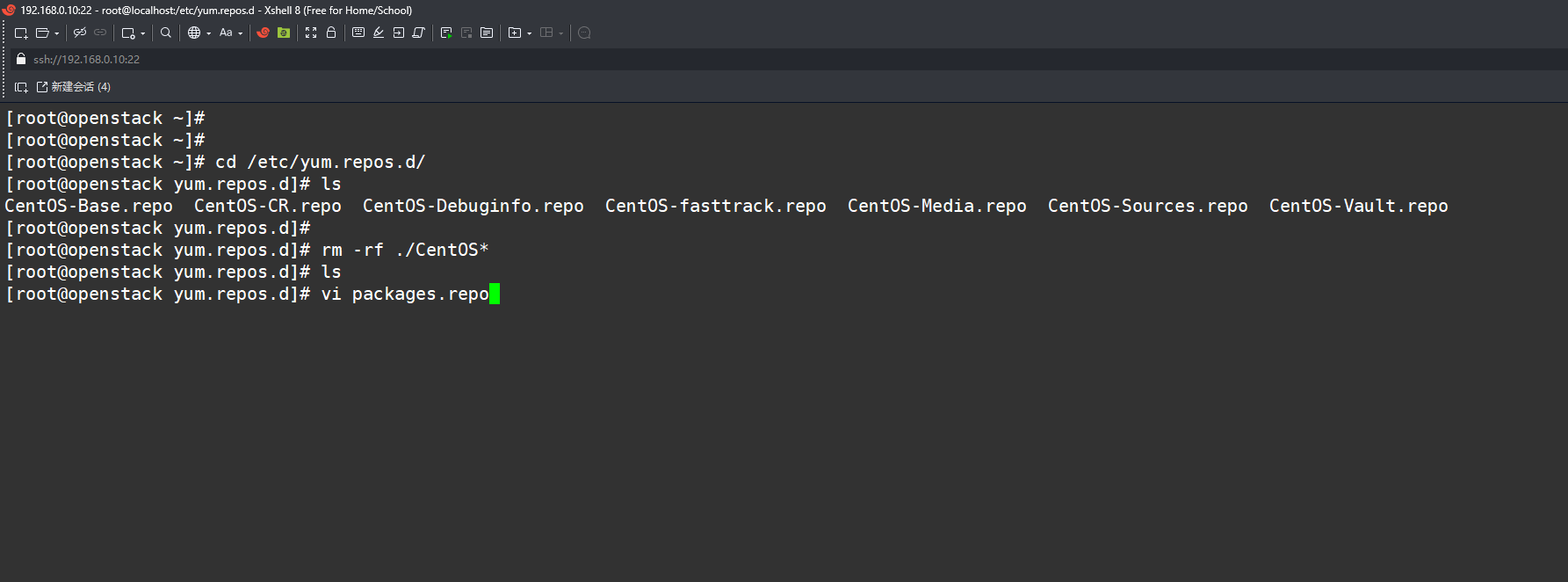1568x582 pixels.
Task: Click the add-link-bar icon before 新建会话
Action: (x=21, y=87)
